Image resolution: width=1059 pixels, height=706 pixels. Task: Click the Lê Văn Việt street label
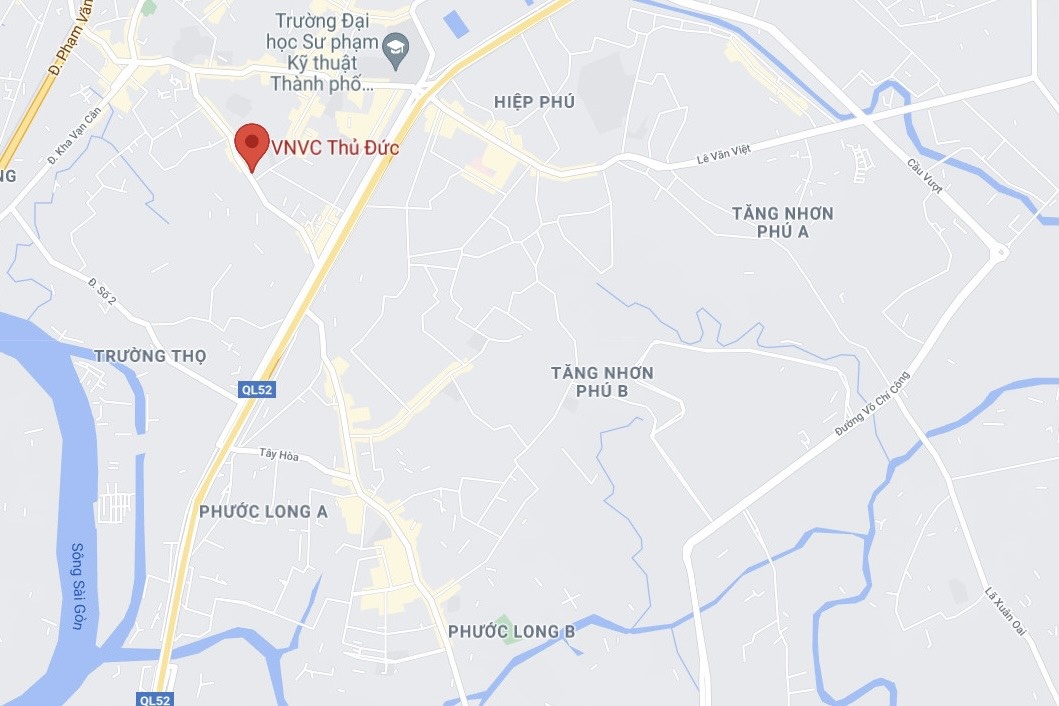(x=724, y=155)
